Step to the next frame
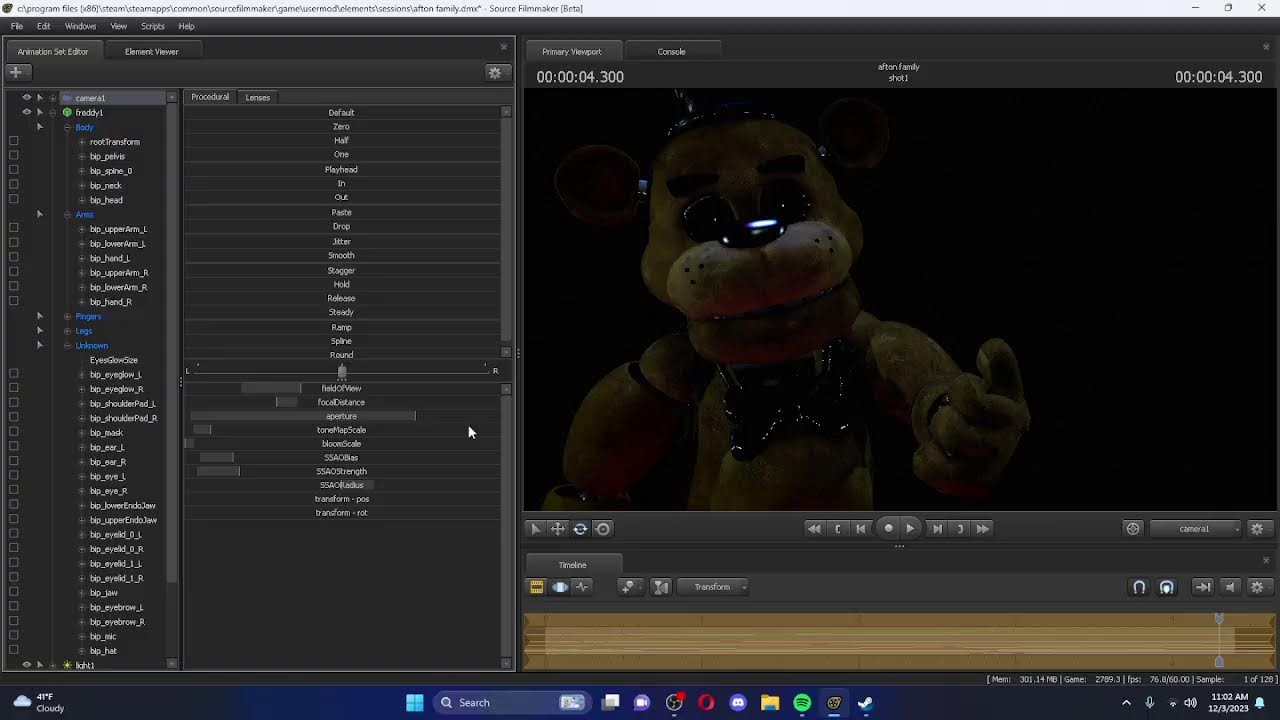The width and height of the screenshot is (1280, 720). (937, 529)
